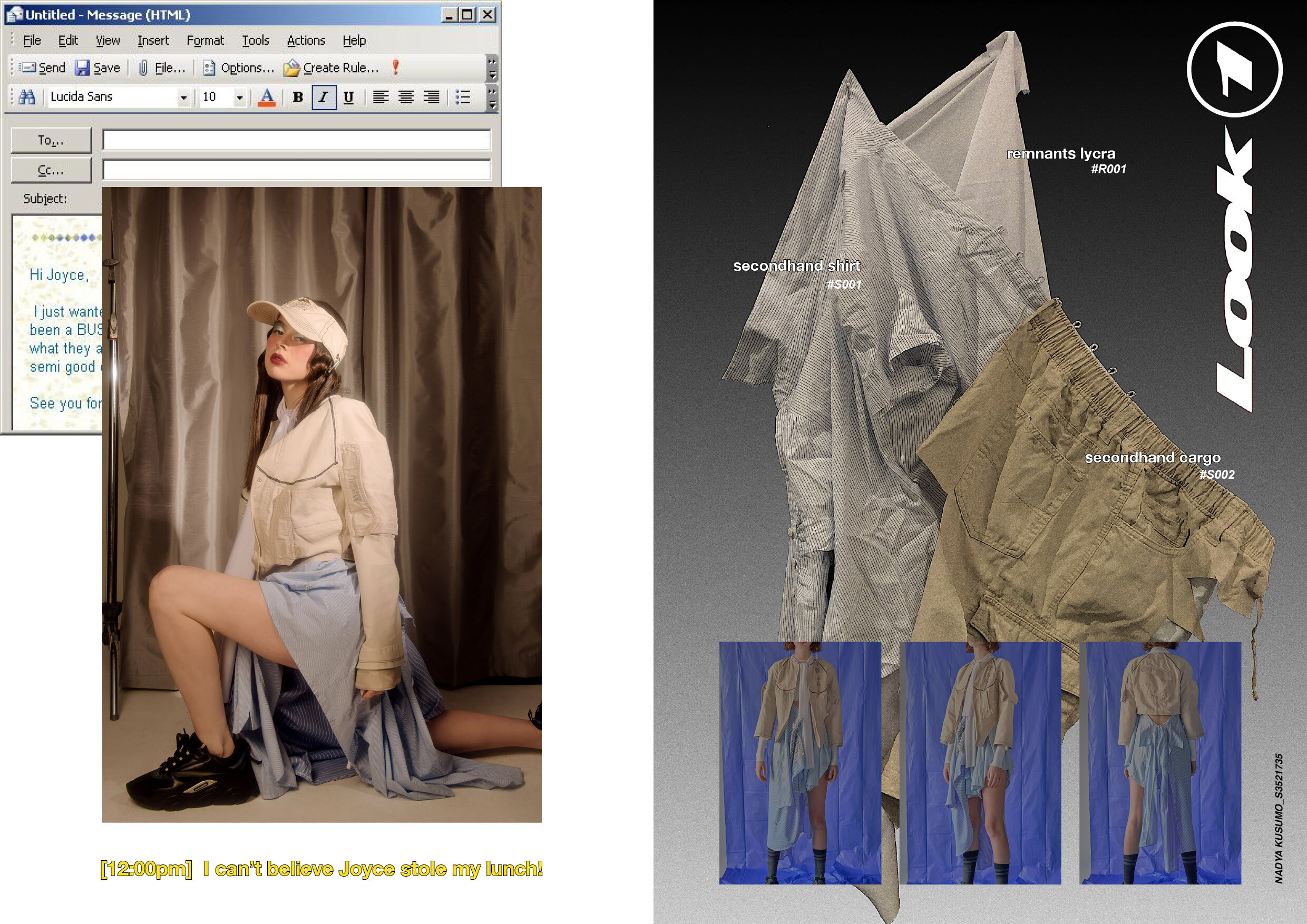The width and height of the screenshot is (1307, 924).
Task: Open message Options dialog
Action: click(239, 68)
